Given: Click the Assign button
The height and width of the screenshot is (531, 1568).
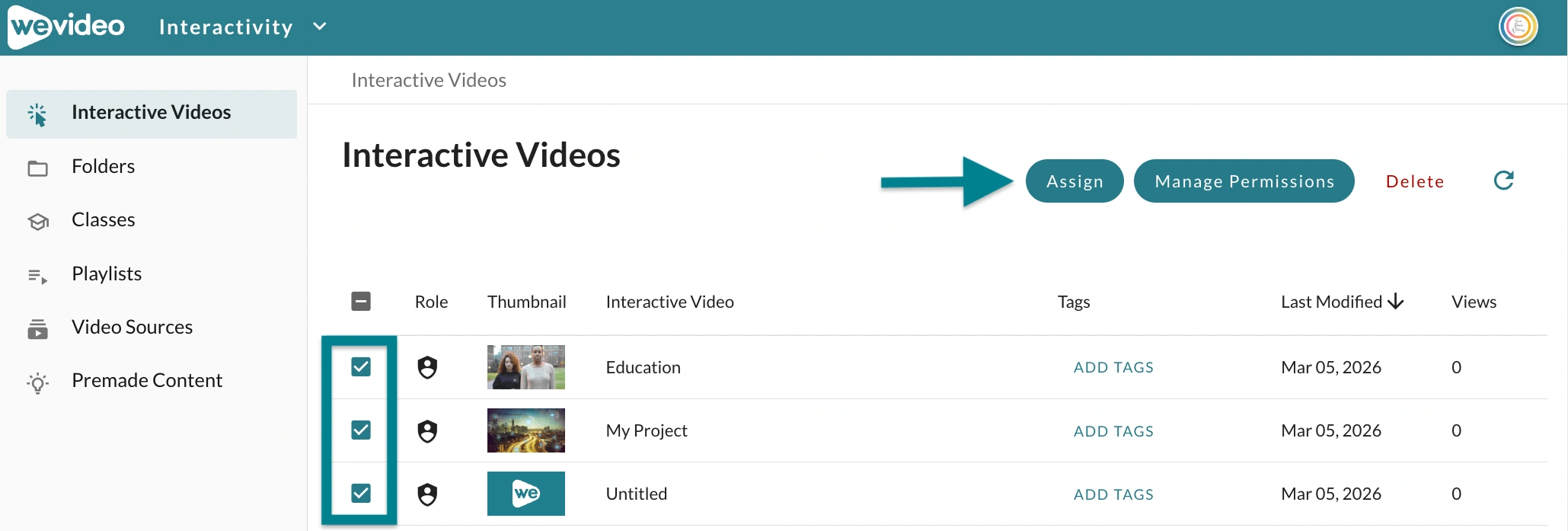Looking at the screenshot, I should click(x=1075, y=181).
